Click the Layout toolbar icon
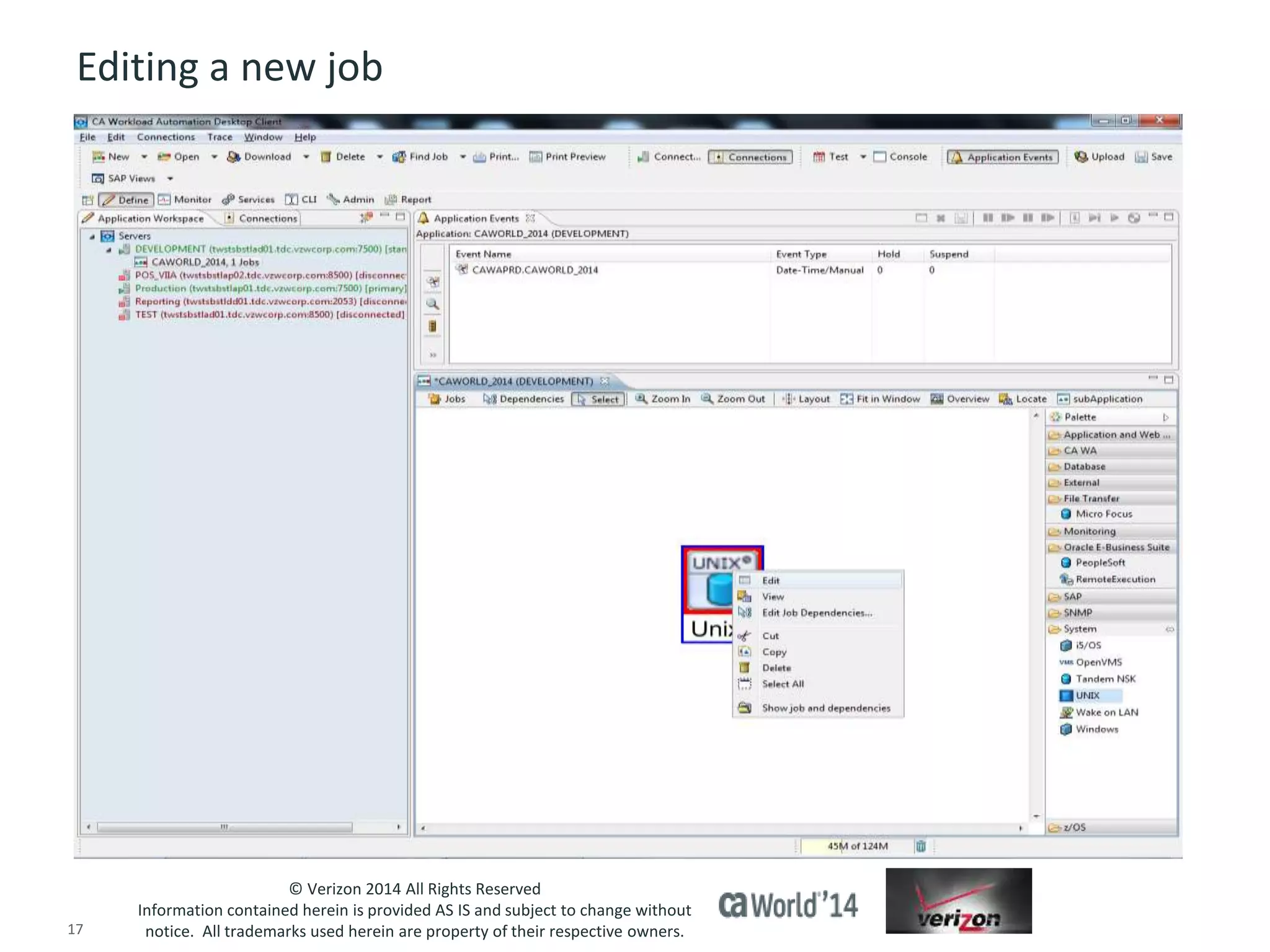This screenshot has height=952, width=1270. point(788,399)
